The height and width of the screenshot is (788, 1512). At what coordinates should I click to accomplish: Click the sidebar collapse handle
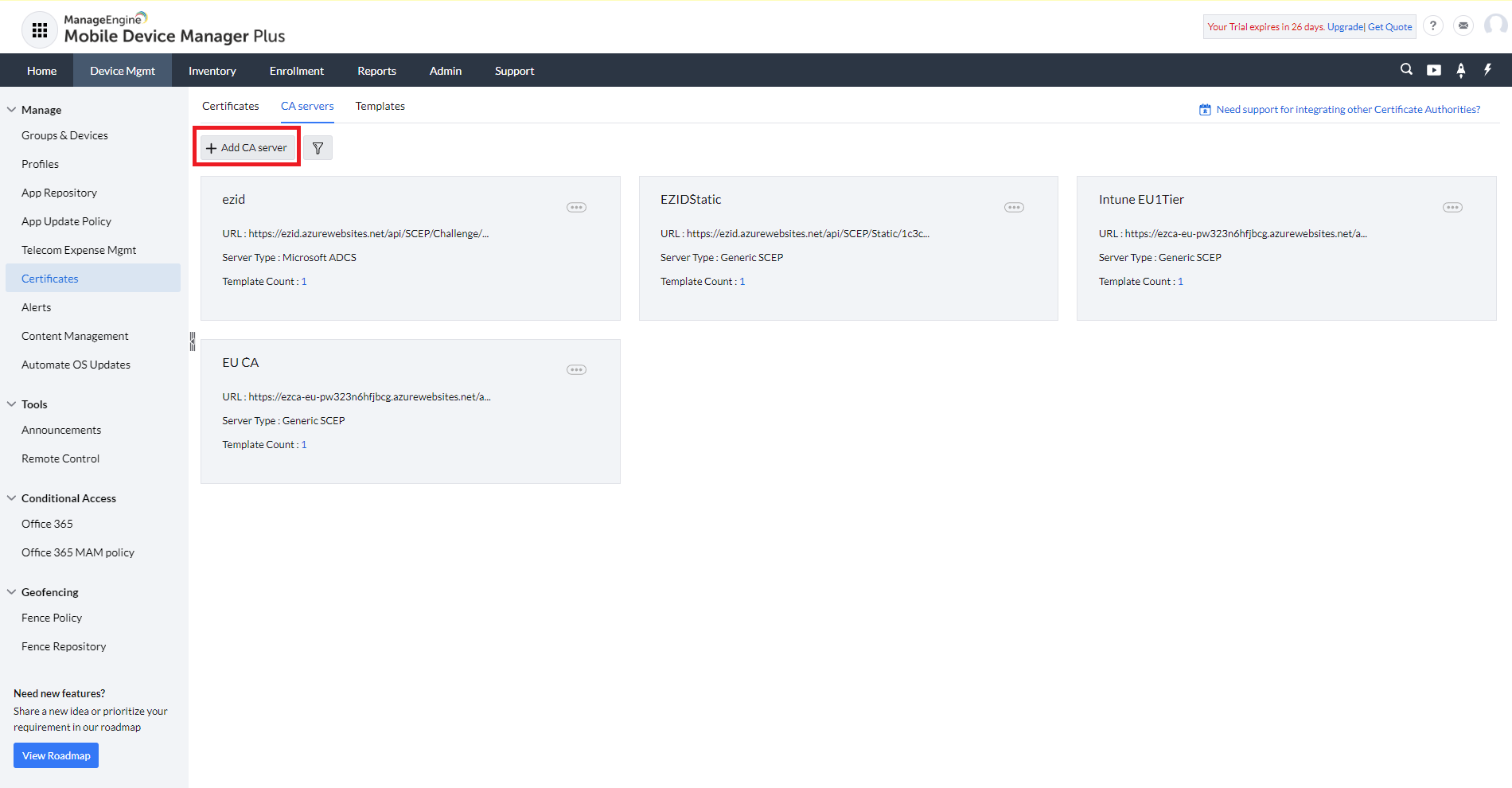click(193, 341)
